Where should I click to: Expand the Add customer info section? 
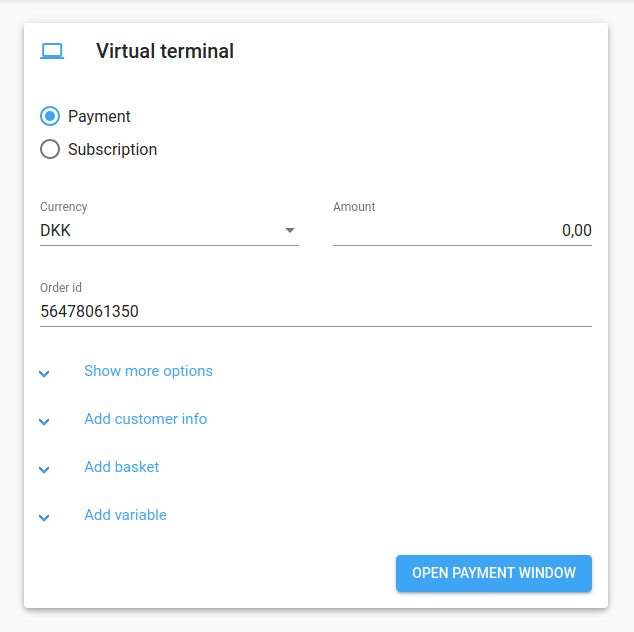(x=146, y=419)
